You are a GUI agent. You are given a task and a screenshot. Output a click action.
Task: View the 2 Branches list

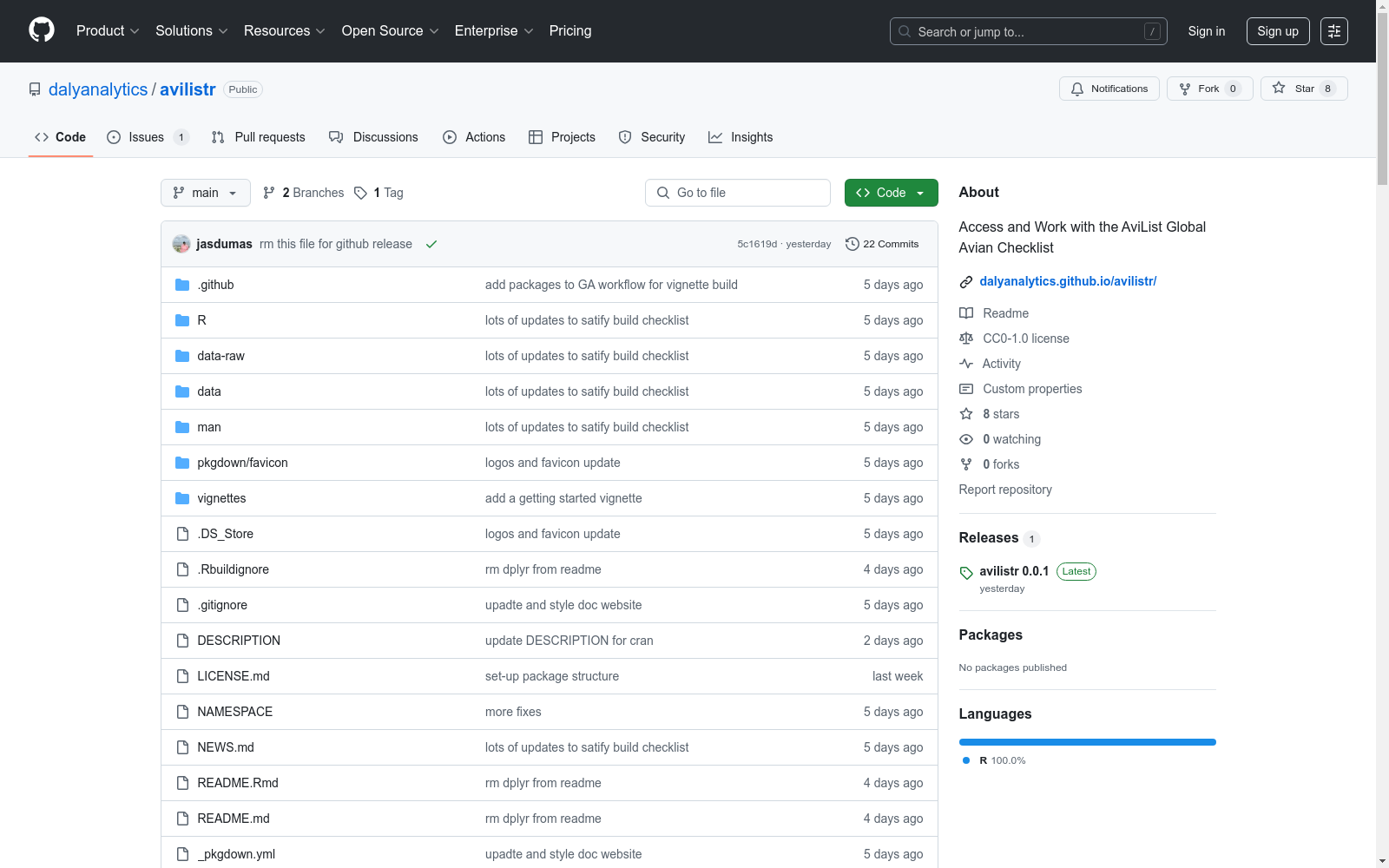pyautogui.click(x=304, y=193)
